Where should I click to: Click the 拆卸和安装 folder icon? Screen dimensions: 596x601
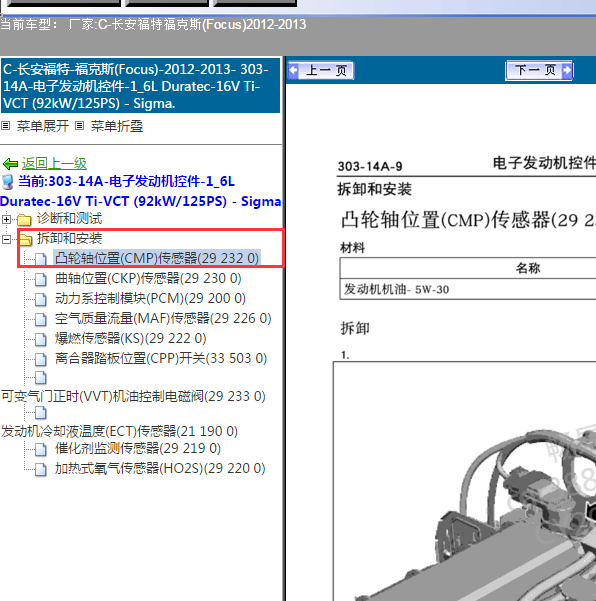point(26,240)
